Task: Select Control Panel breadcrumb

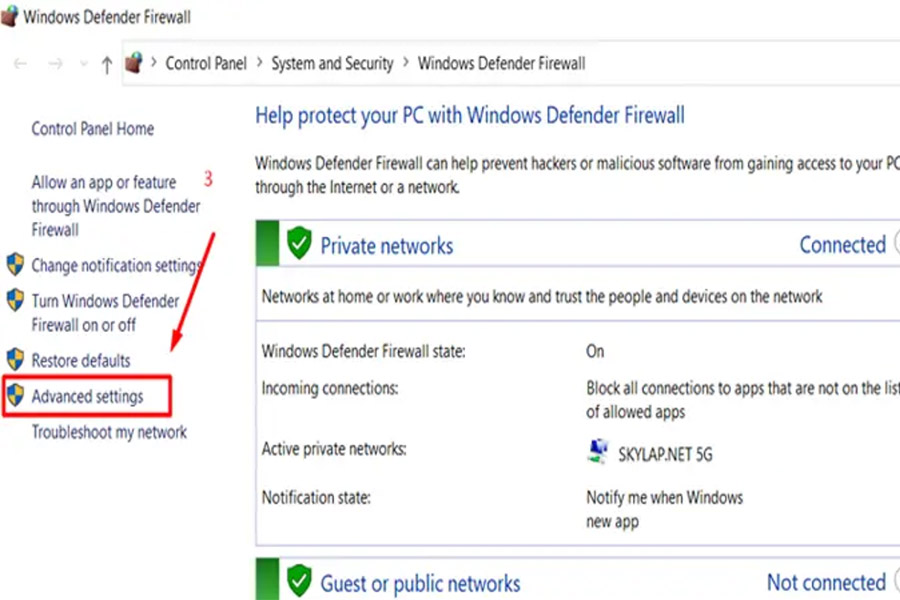Action: tap(206, 63)
